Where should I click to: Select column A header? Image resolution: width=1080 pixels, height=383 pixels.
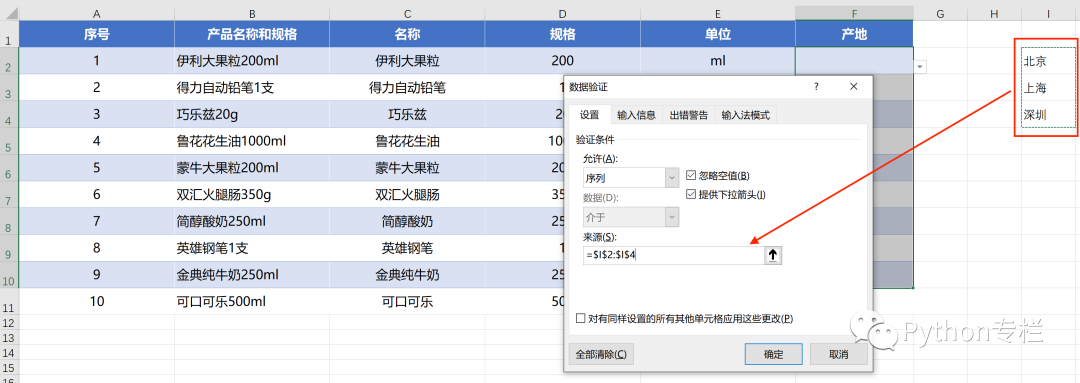pos(96,14)
